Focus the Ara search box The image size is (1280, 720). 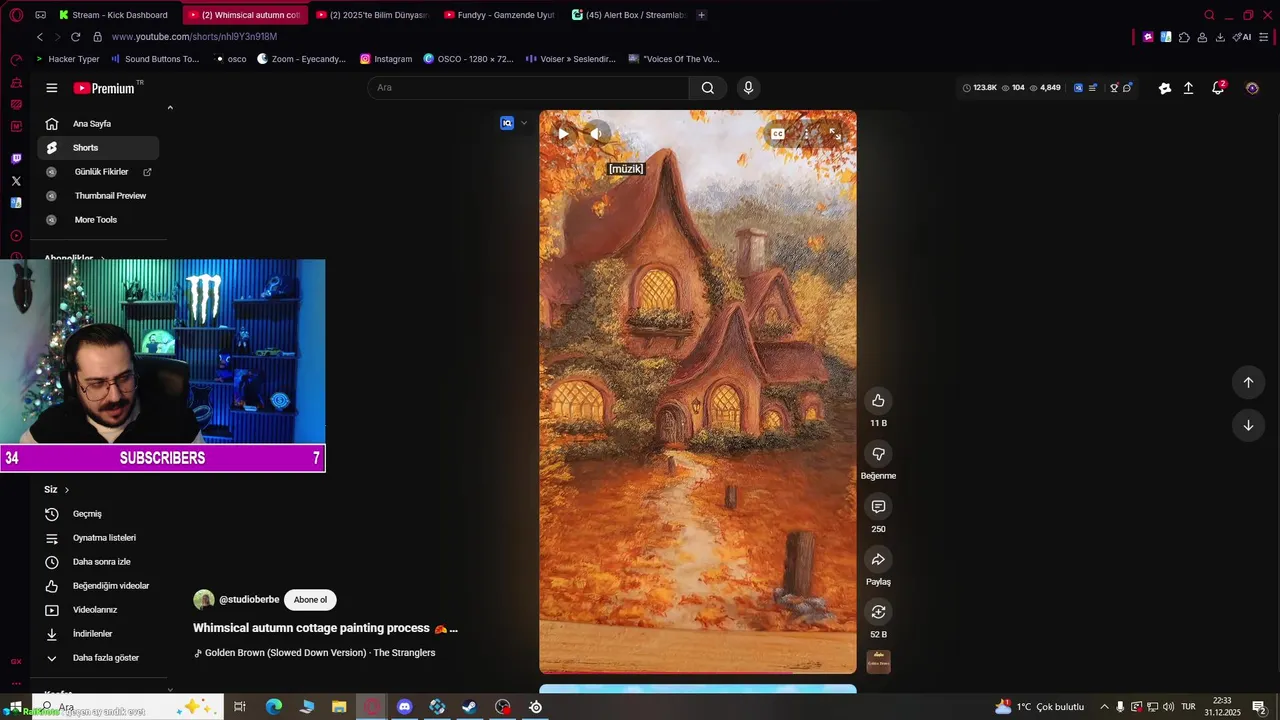pos(528,88)
